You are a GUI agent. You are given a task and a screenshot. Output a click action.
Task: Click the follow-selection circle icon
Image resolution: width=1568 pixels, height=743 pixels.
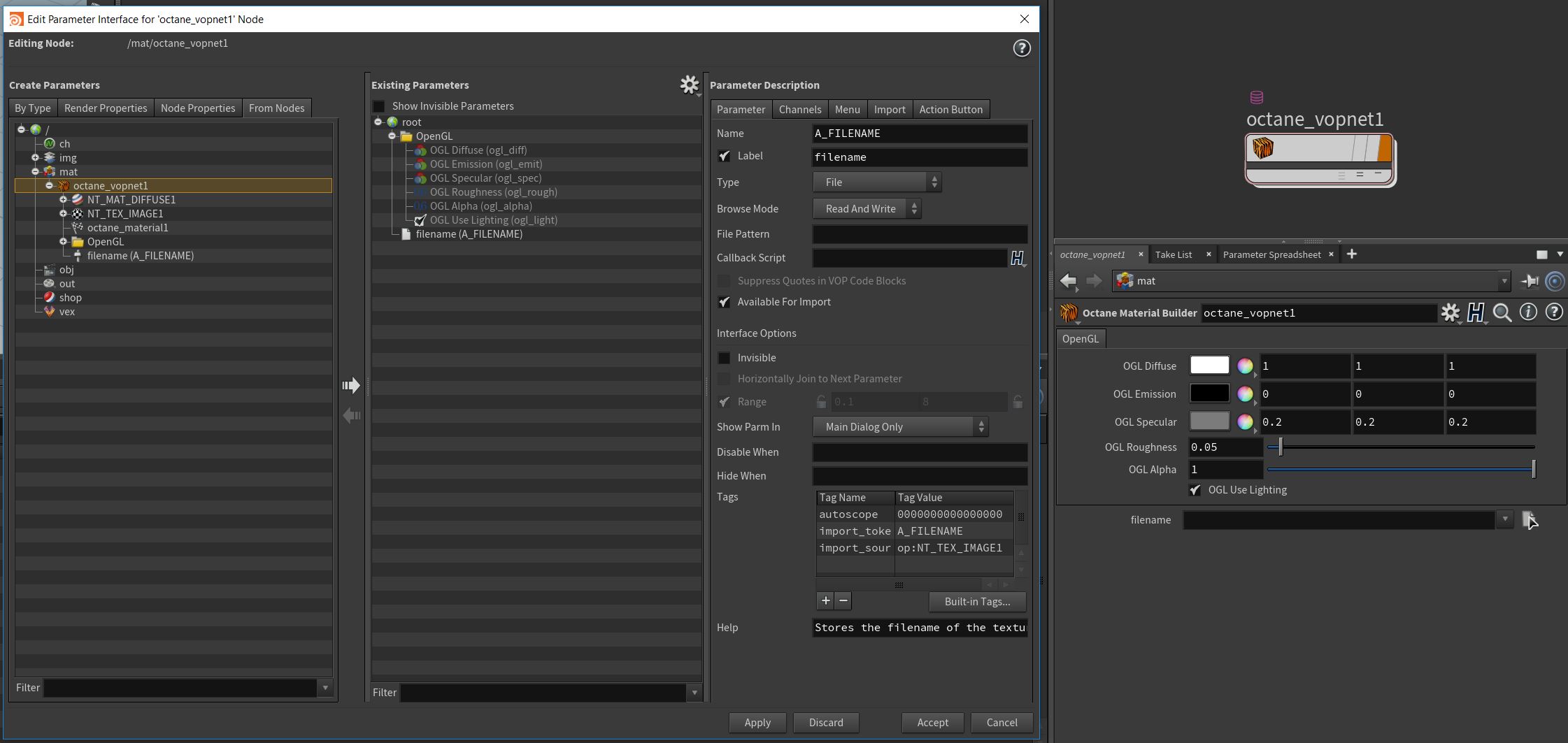click(1555, 281)
